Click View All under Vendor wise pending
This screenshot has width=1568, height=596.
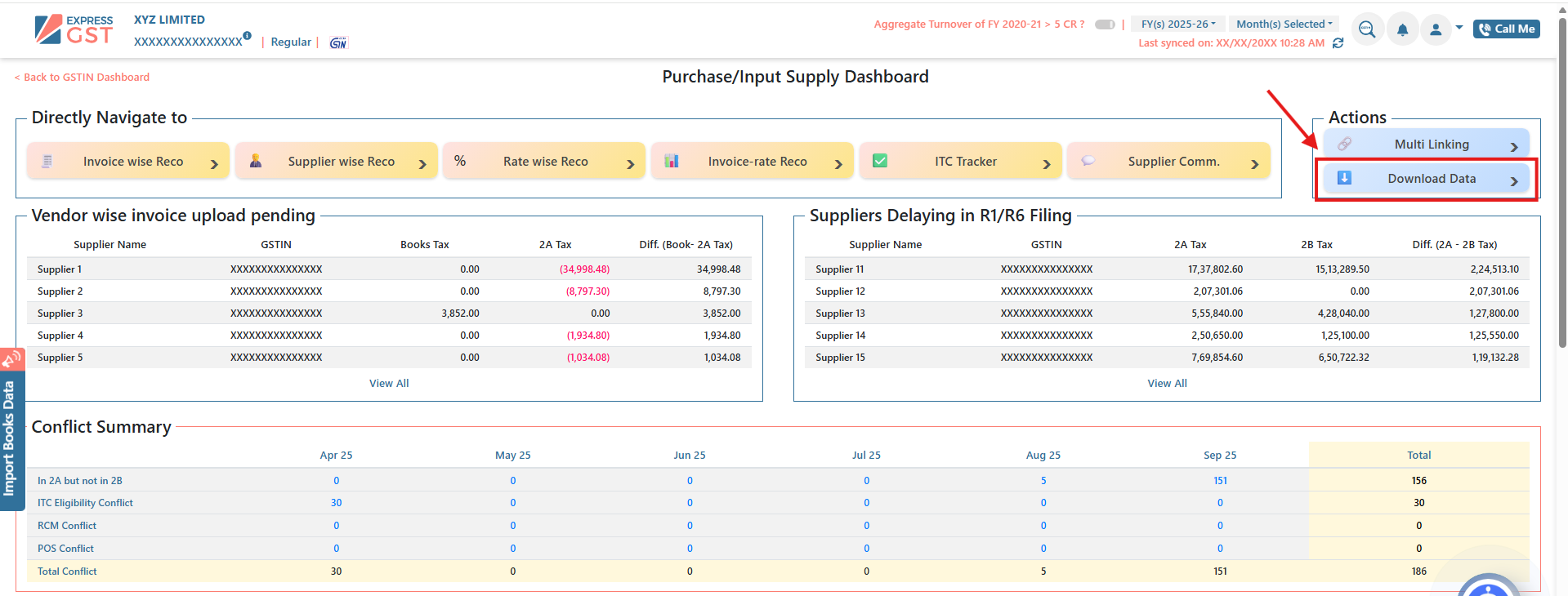pyautogui.click(x=389, y=384)
